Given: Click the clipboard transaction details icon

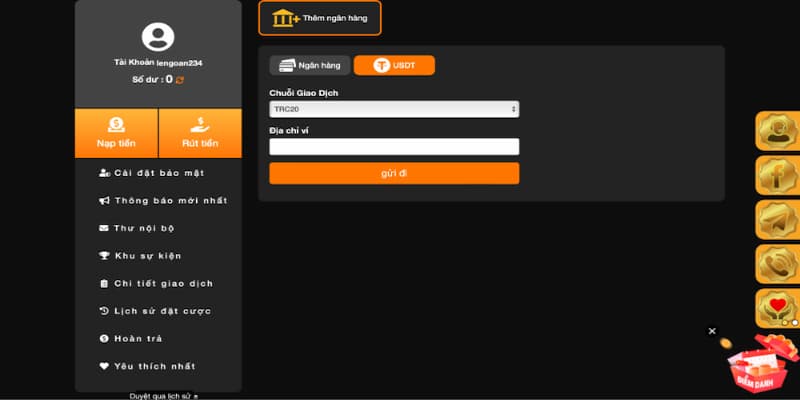Looking at the screenshot, I should (x=104, y=284).
